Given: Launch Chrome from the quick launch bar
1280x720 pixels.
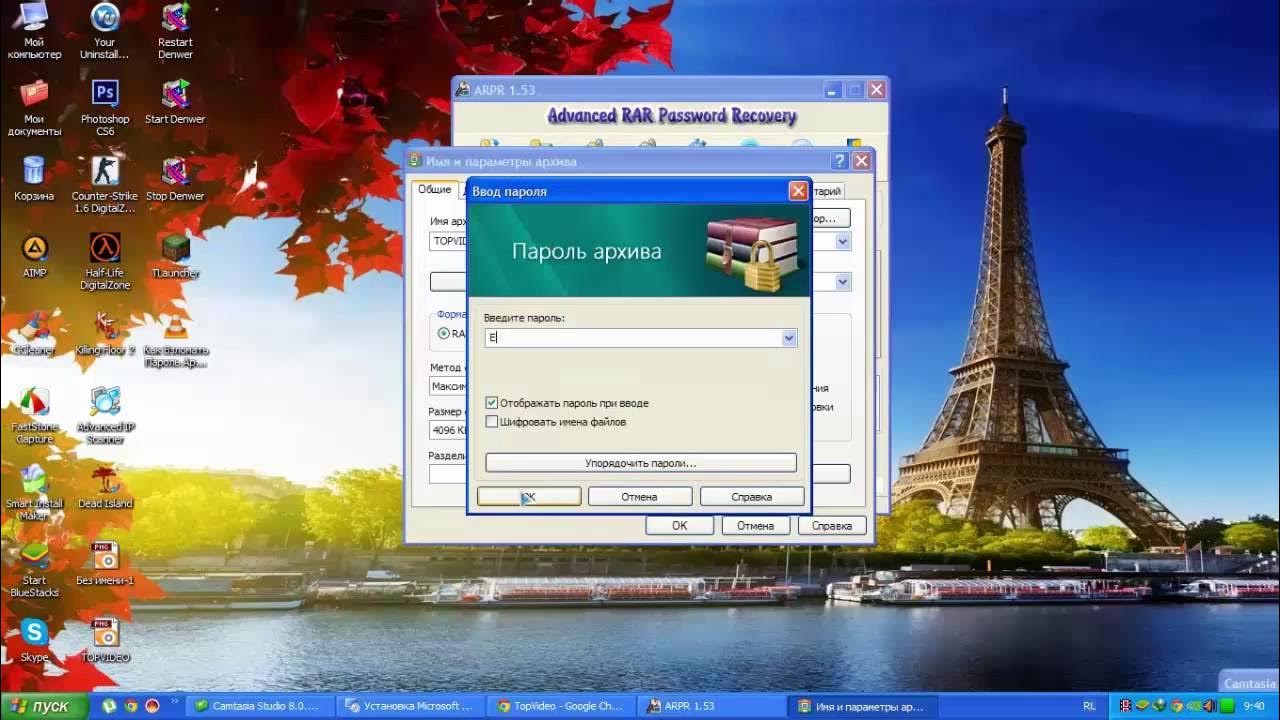Looking at the screenshot, I should [130, 706].
